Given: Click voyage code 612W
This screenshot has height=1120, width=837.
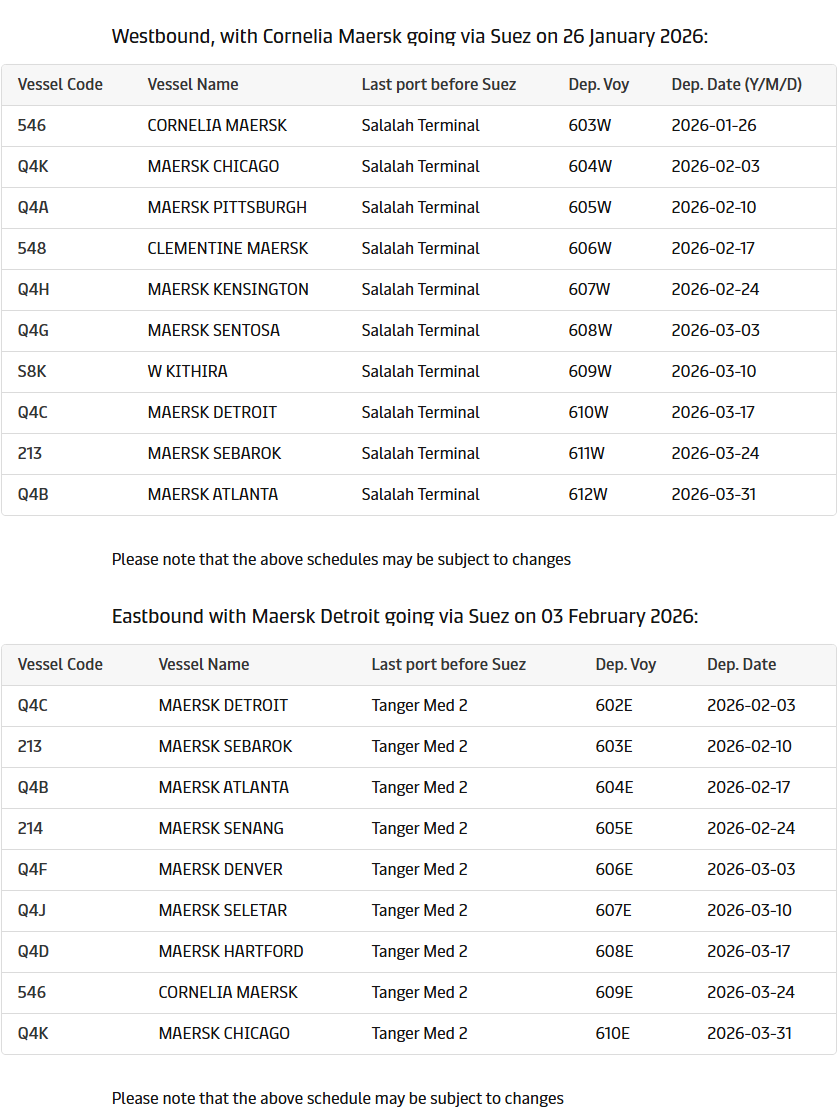Looking at the screenshot, I should (x=590, y=494).
